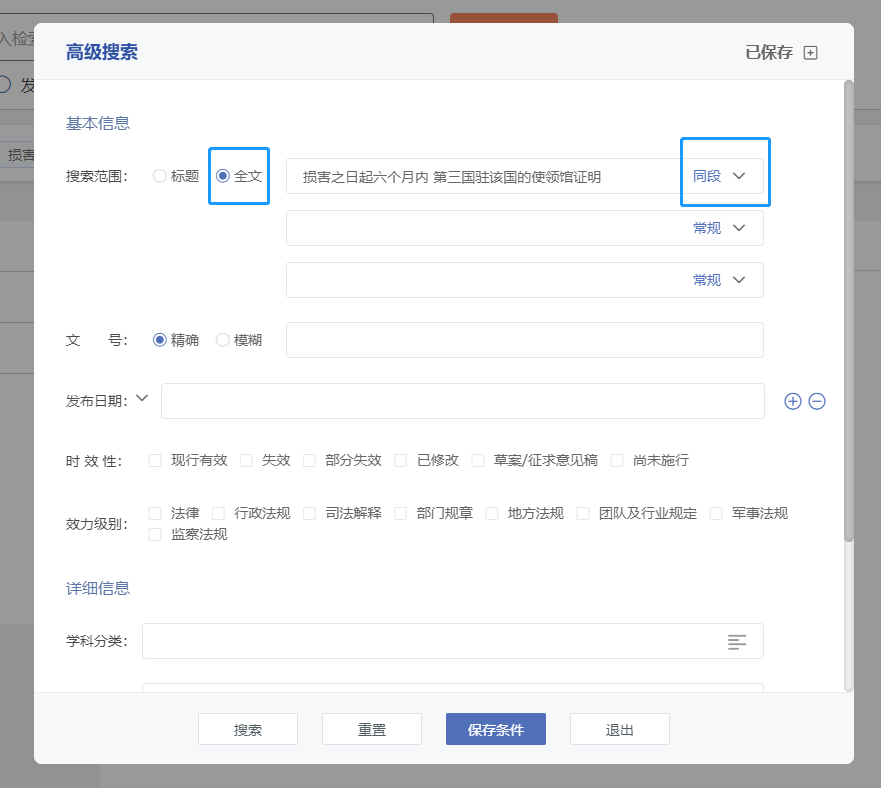Select the 全文 search scope radio
Screen dimensions: 881x788
223,176
